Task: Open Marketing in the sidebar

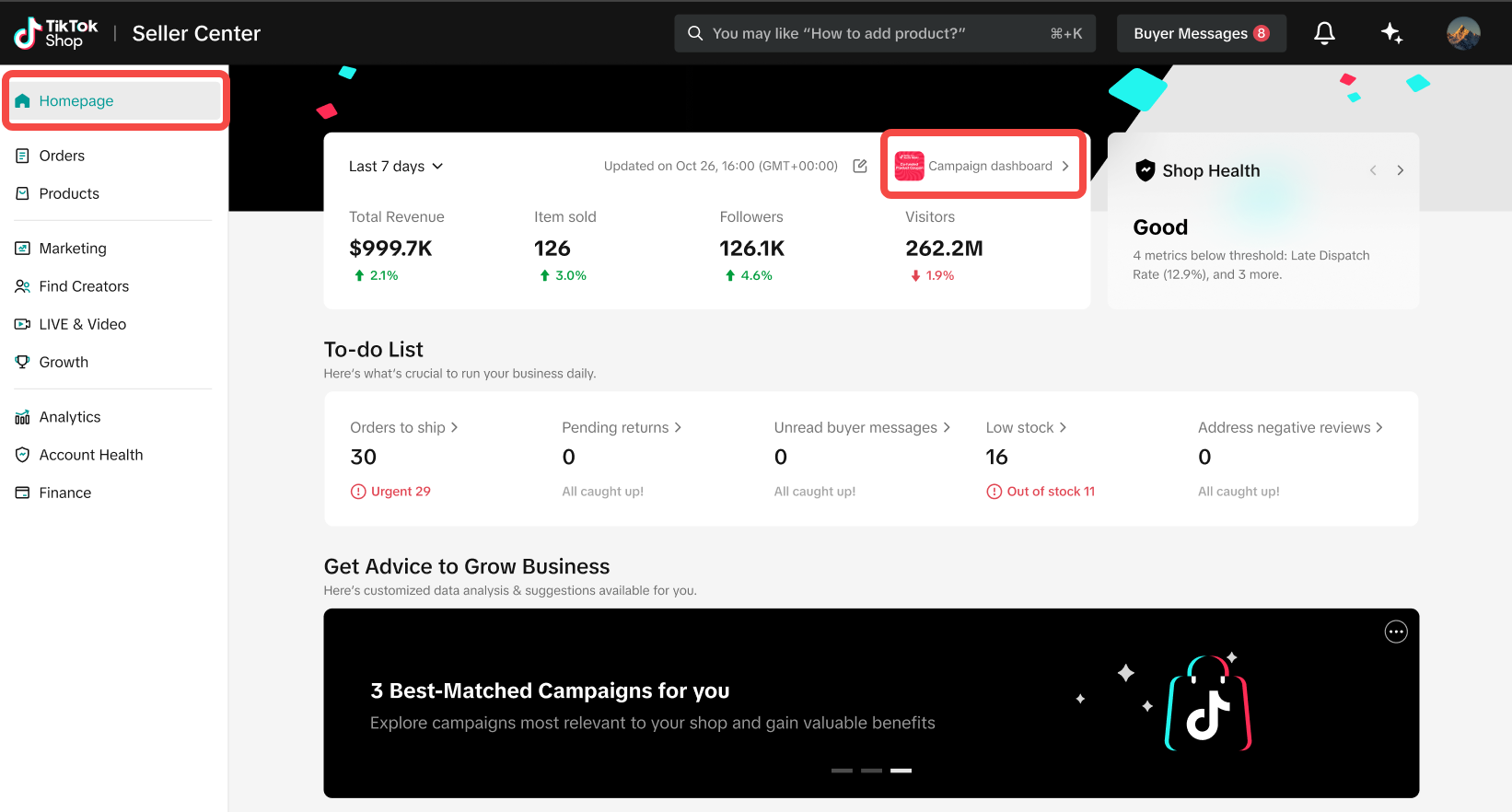Action: [x=72, y=249]
